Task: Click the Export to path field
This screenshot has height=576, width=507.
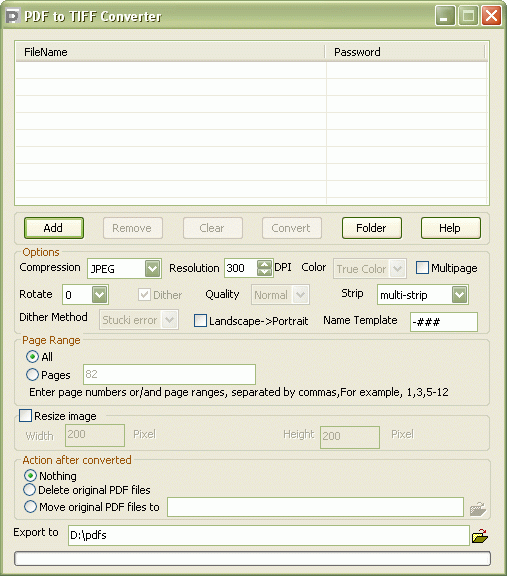Action: tap(269, 535)
